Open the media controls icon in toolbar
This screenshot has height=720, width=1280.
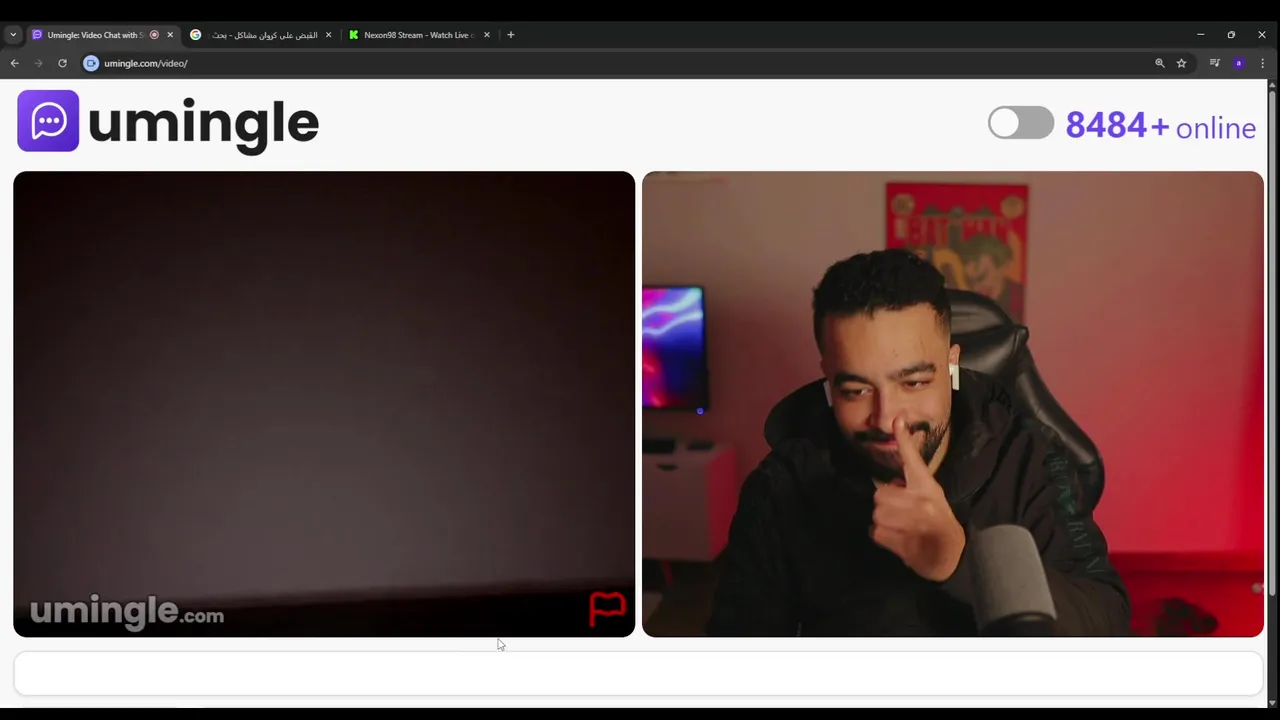(1214, 63)
